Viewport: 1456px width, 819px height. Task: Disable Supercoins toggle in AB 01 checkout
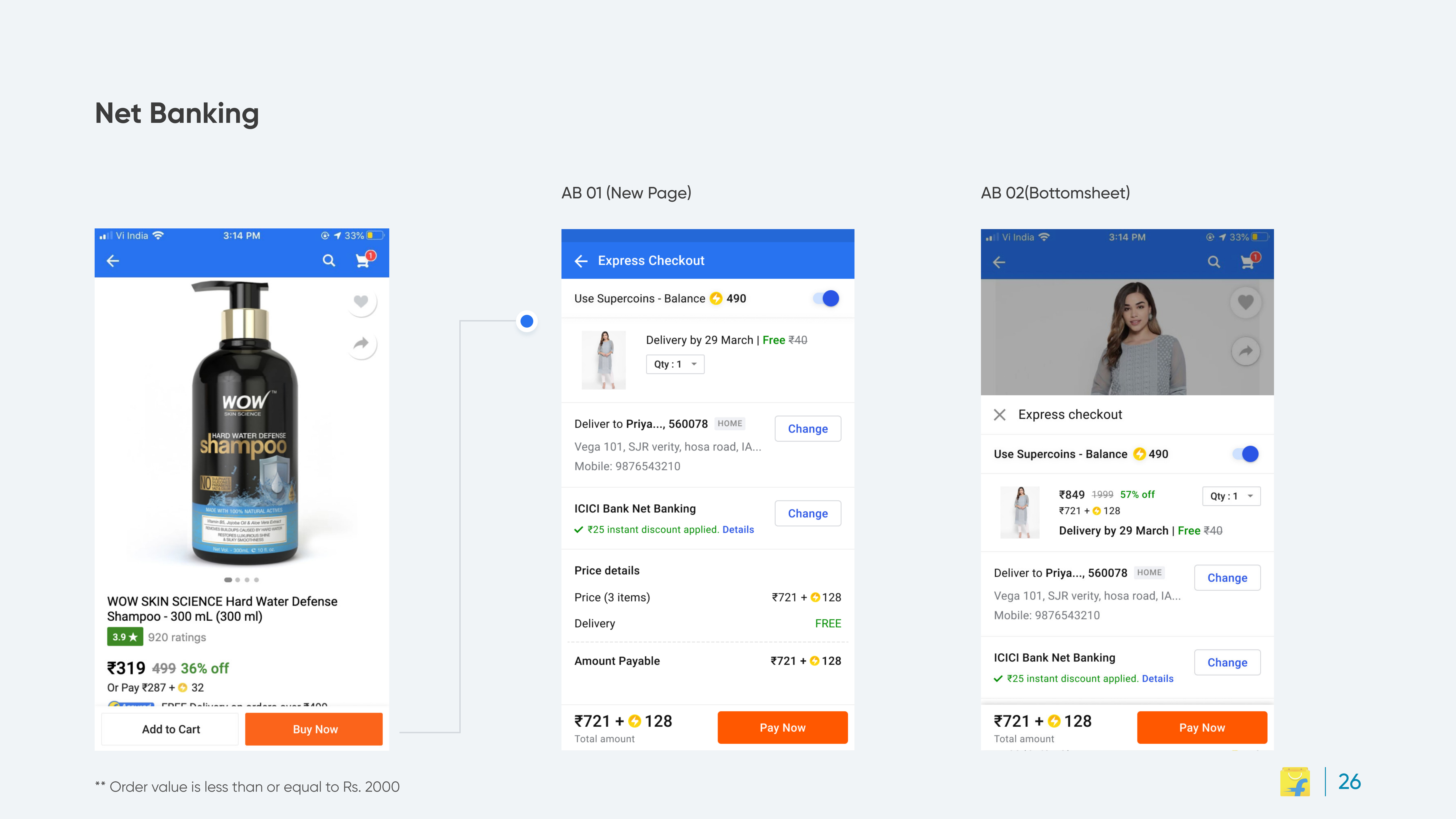826,298
